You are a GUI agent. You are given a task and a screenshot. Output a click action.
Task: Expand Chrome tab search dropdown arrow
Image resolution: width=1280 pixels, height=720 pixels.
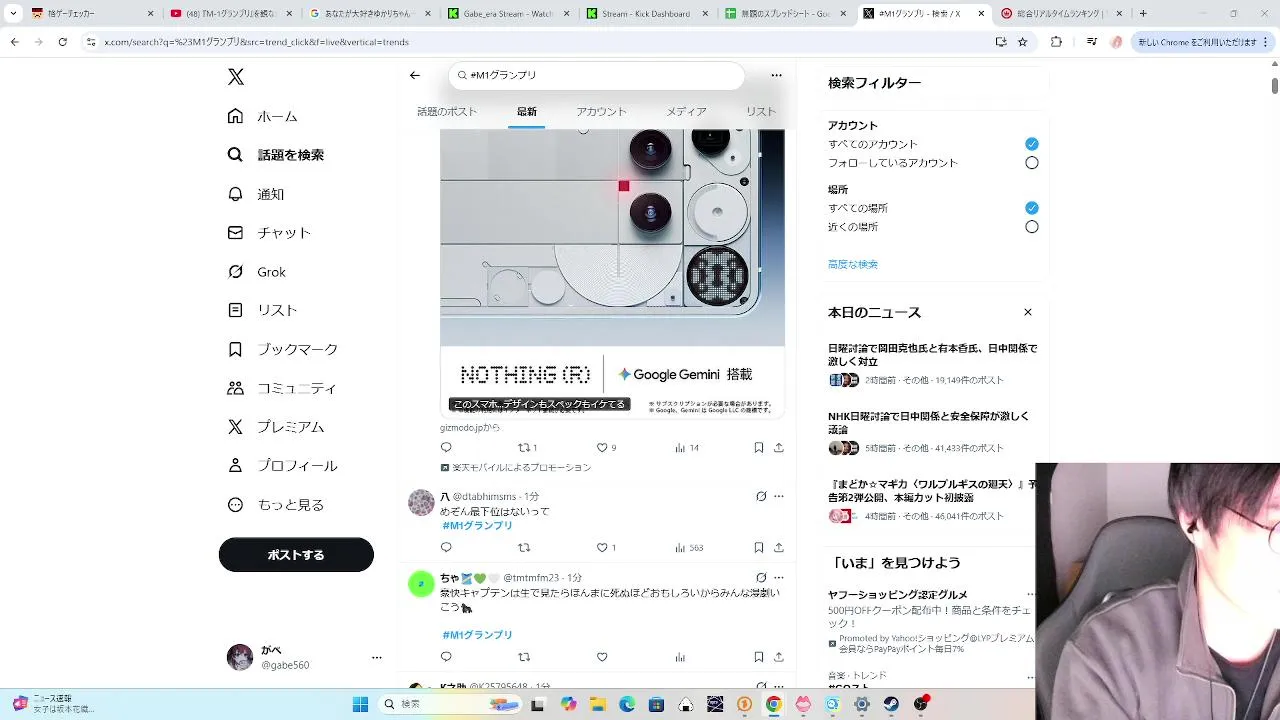pyautogui.click(x=13, y=13)
